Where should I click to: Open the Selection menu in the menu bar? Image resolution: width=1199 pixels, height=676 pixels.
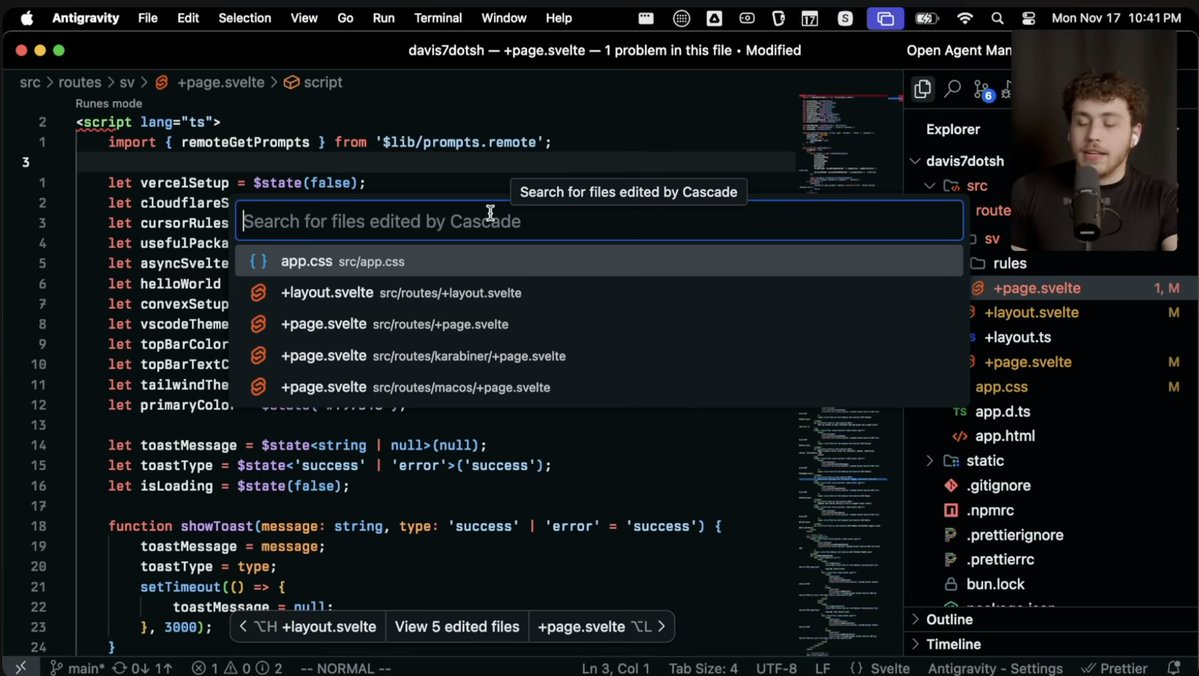[244, 17]
